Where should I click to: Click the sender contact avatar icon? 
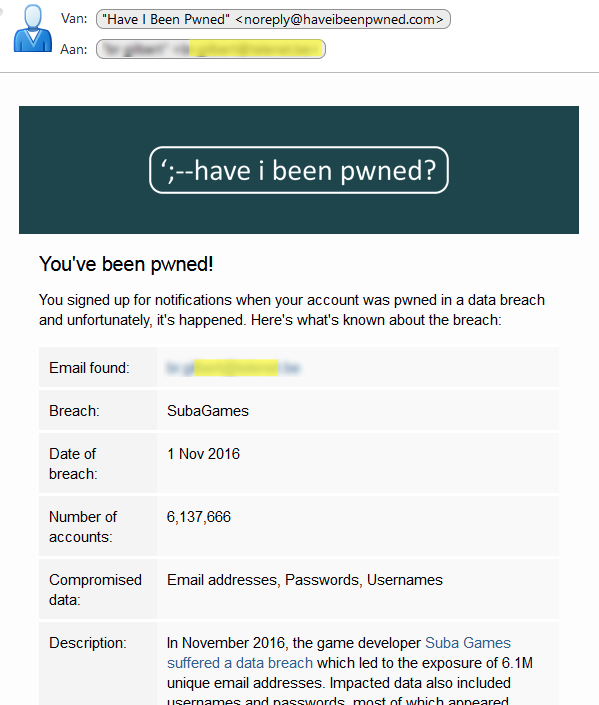coord(32,28)
